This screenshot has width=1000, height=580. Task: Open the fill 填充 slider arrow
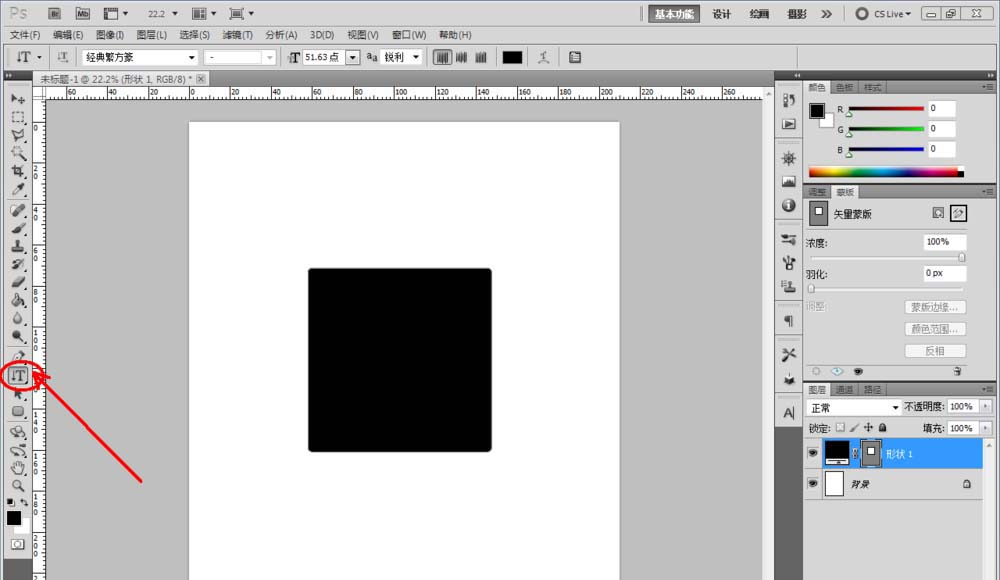point(986,428)
